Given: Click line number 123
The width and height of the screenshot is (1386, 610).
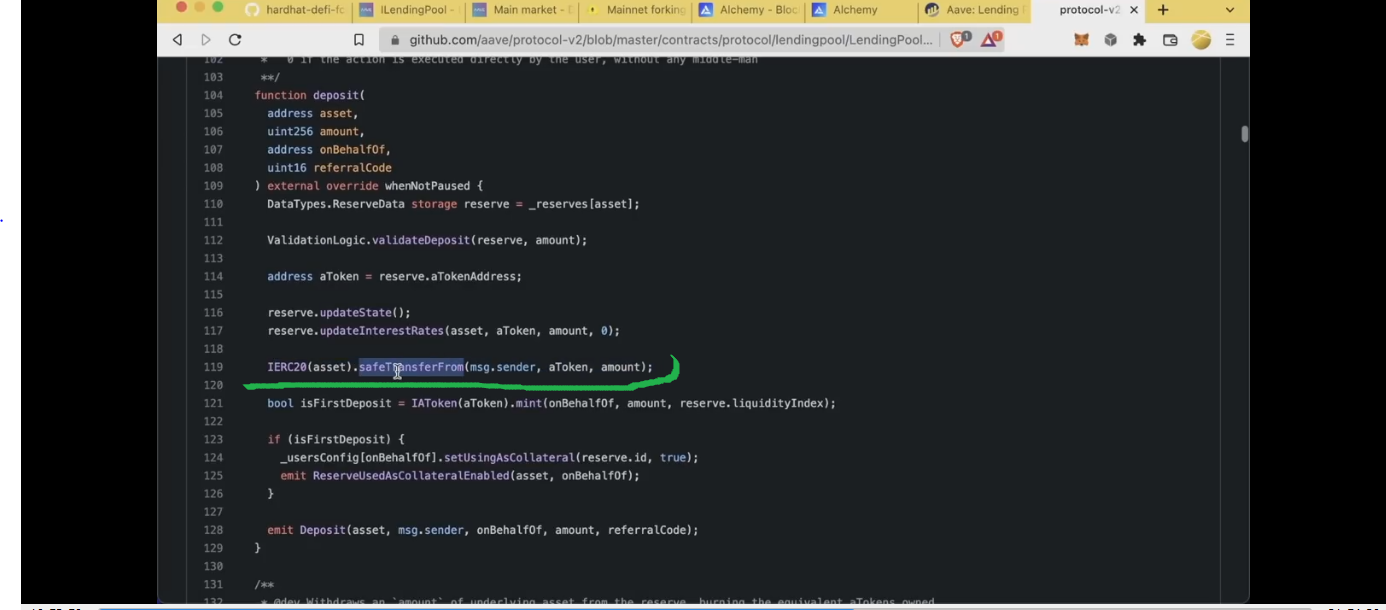Looking at the screenshot, I should coord(213,440).
